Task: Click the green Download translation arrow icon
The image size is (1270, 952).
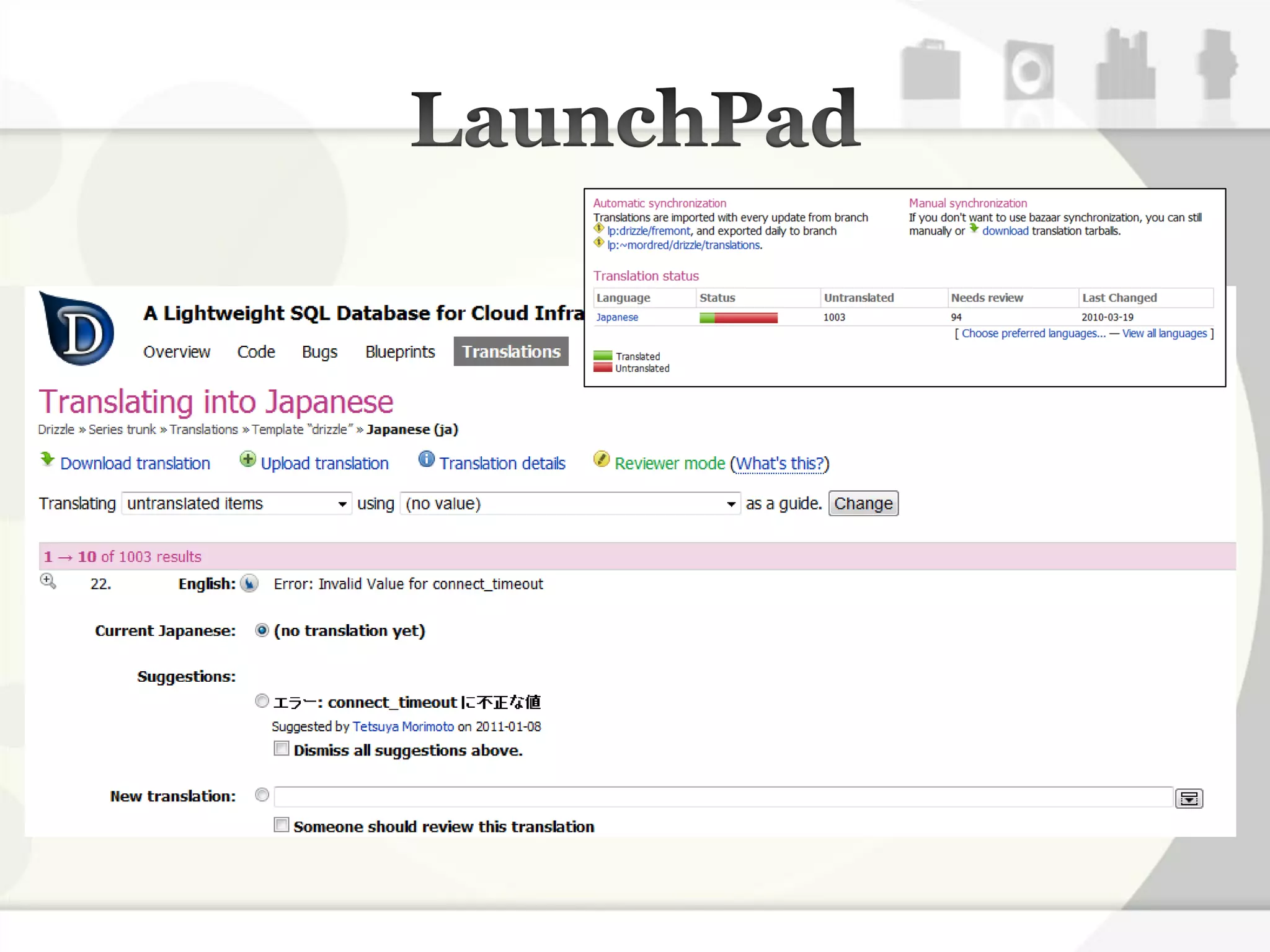Action: click(47, 459)
